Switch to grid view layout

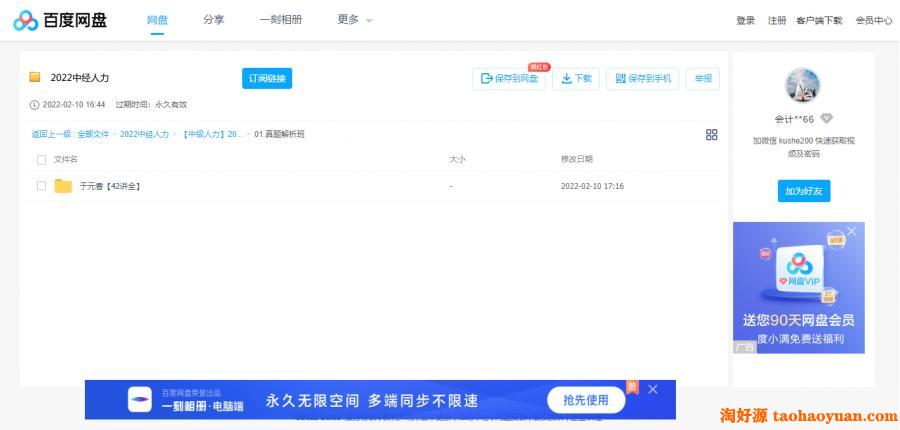click(711, 135)
